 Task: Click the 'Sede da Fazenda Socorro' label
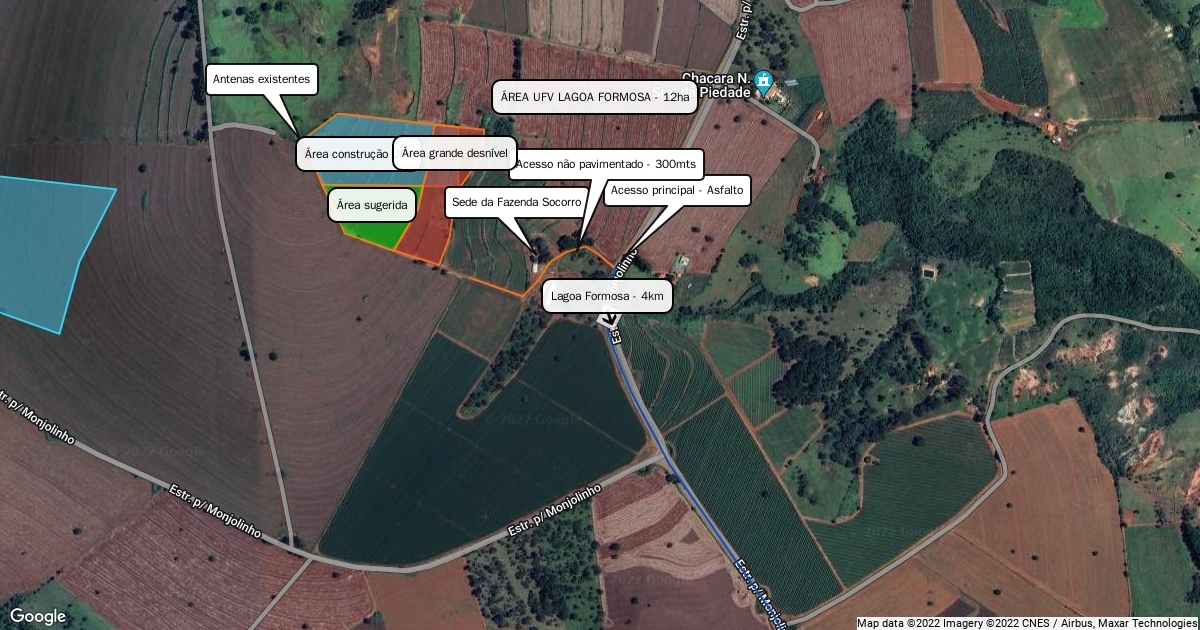[x=516, y=202]
